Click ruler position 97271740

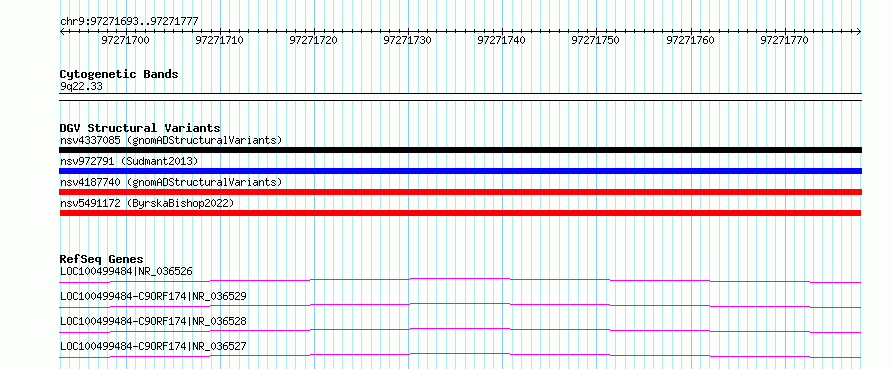pos(502,40)
